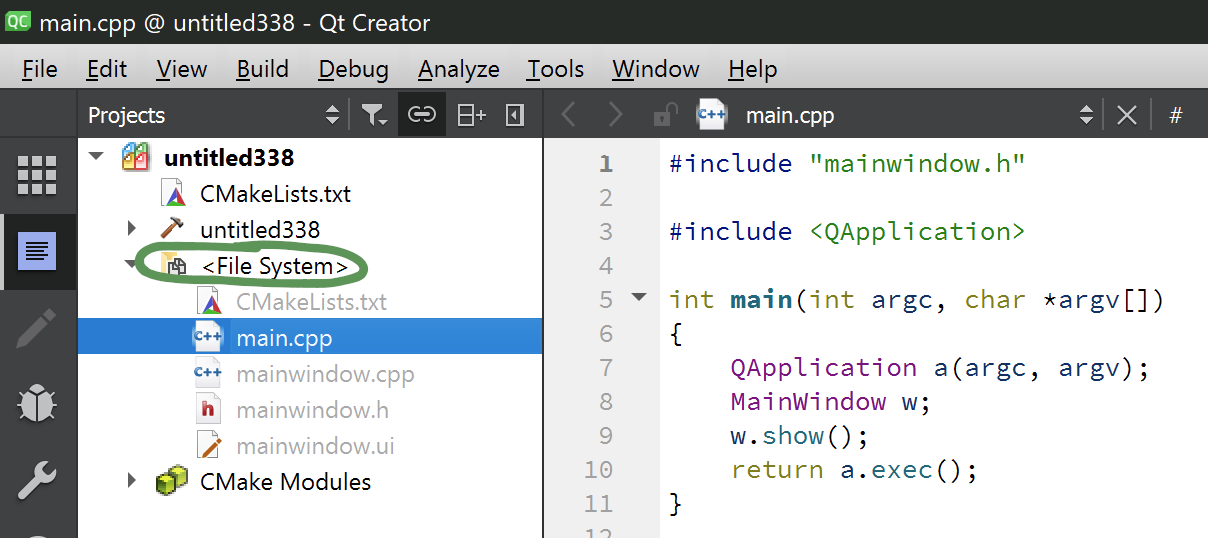Open the main.cpp open-documents dropdown

[1085, 115]
